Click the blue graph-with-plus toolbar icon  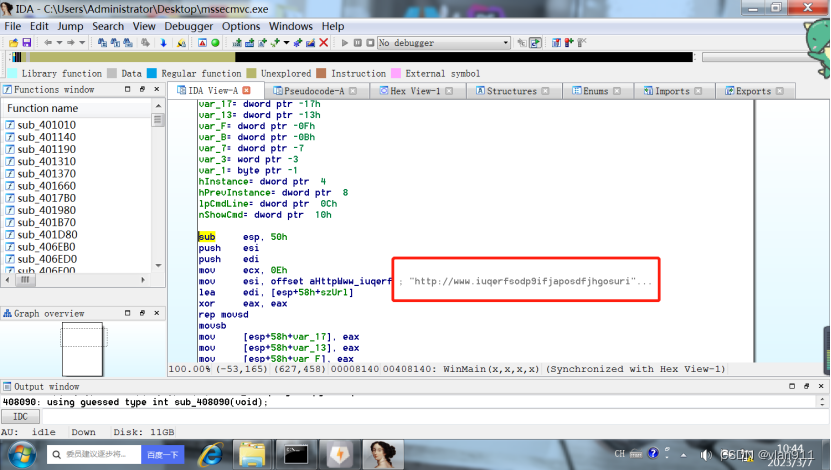tap(249, 42)
